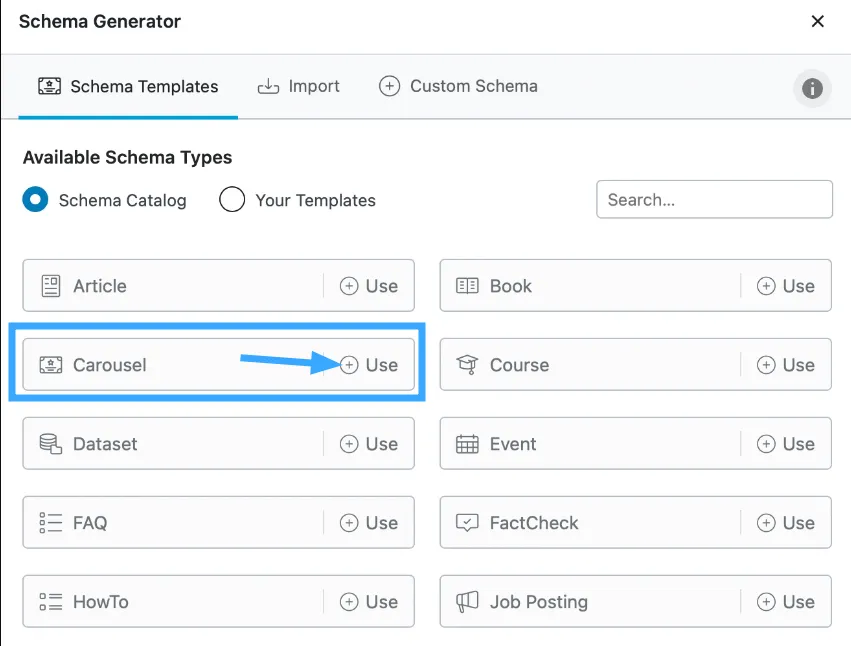Image resolution: width=851 pixels, height=646 pixels.
Task: Use the Job Posting schema
Action: pos(786,602)
